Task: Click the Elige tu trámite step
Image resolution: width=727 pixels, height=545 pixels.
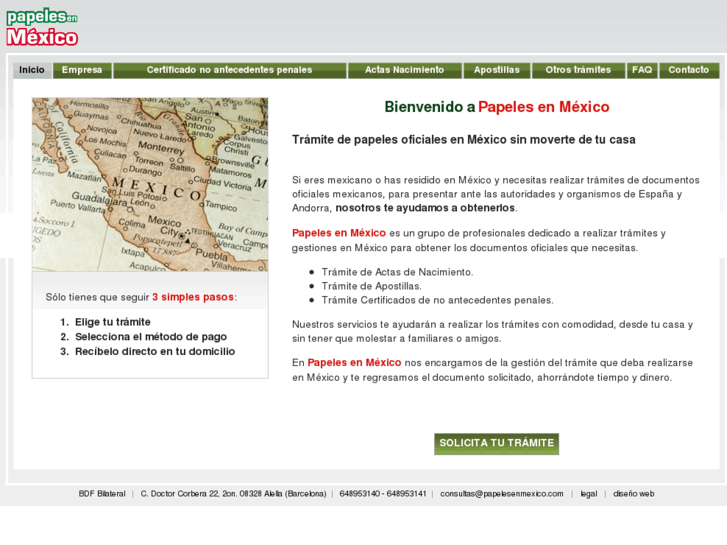Action: coord(112,322)
